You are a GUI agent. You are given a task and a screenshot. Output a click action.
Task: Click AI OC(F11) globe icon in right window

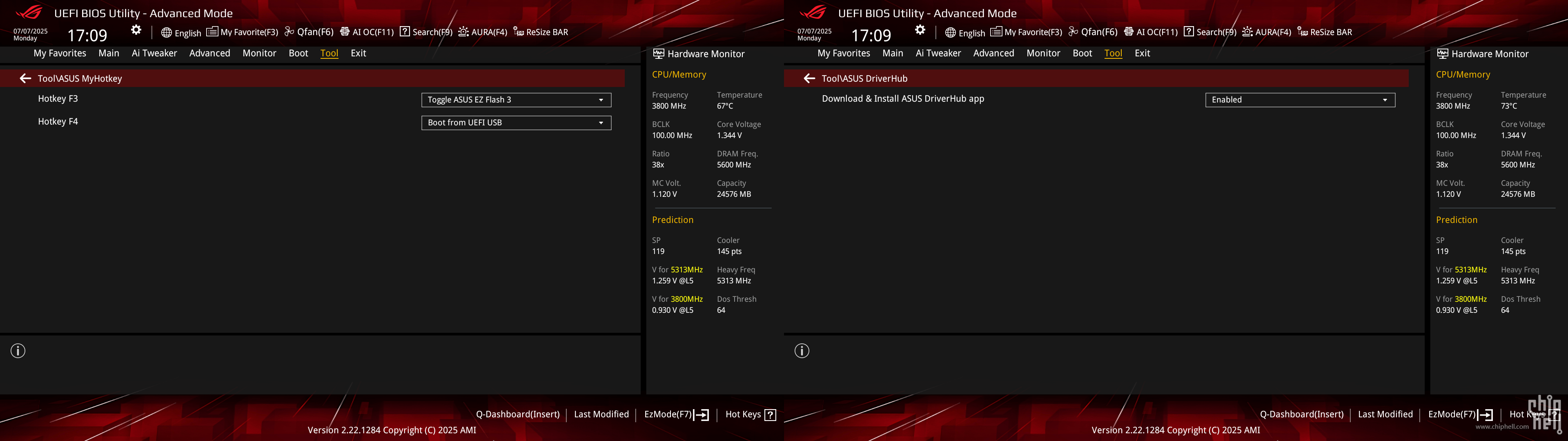point(1129,32)
